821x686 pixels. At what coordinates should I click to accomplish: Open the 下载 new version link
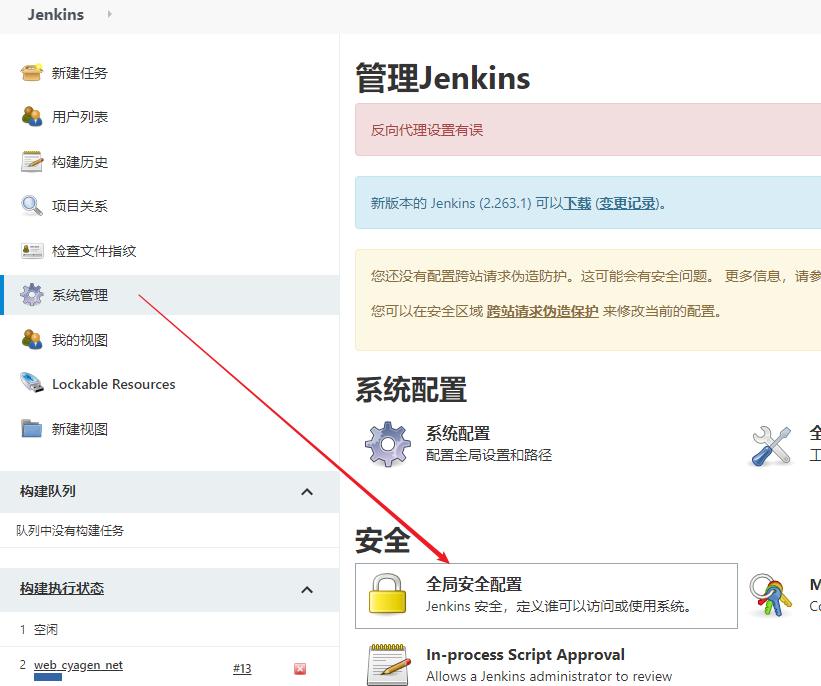(577, 203)
